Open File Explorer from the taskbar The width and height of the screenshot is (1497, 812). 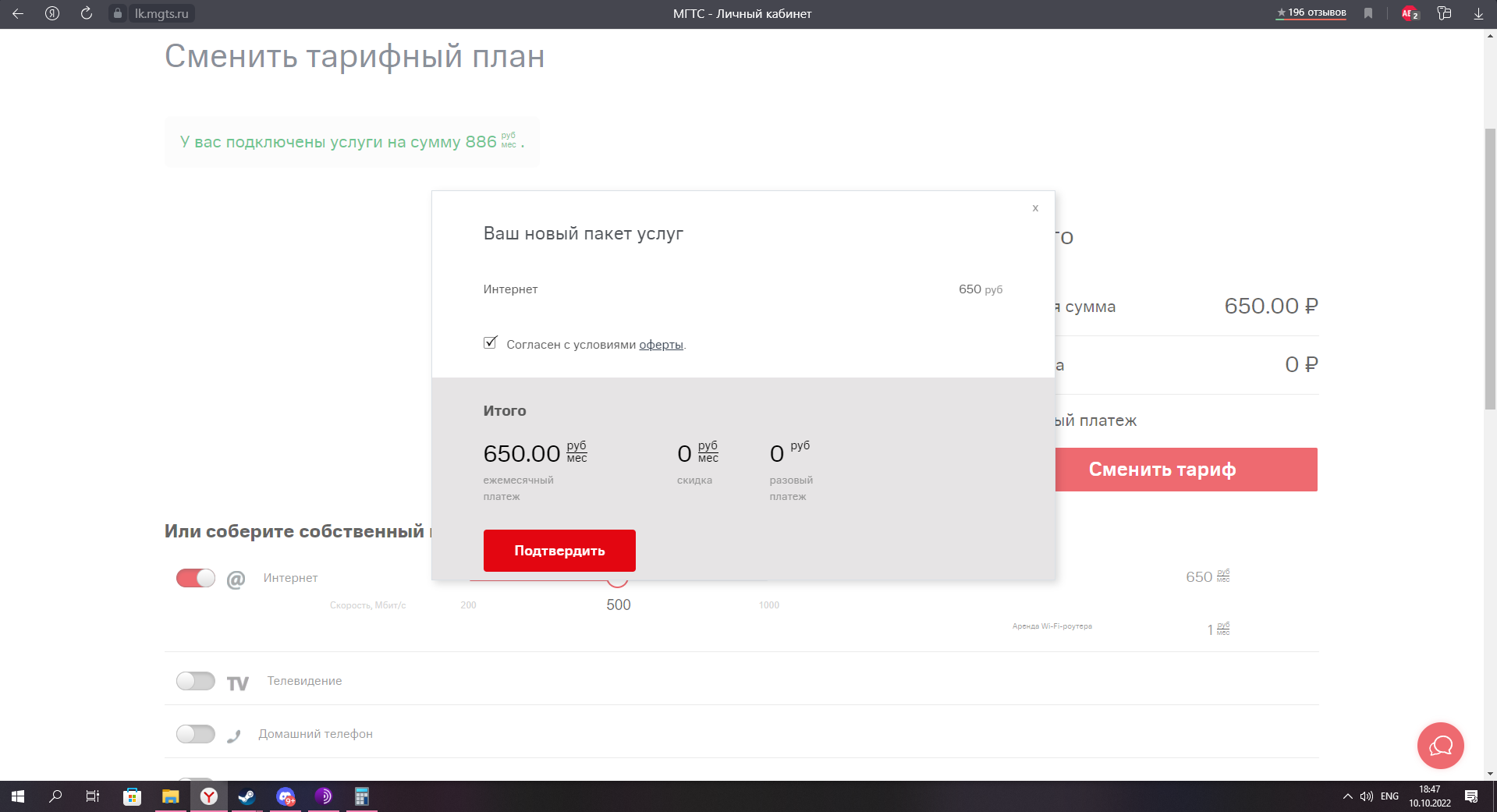tap(170, 796)
